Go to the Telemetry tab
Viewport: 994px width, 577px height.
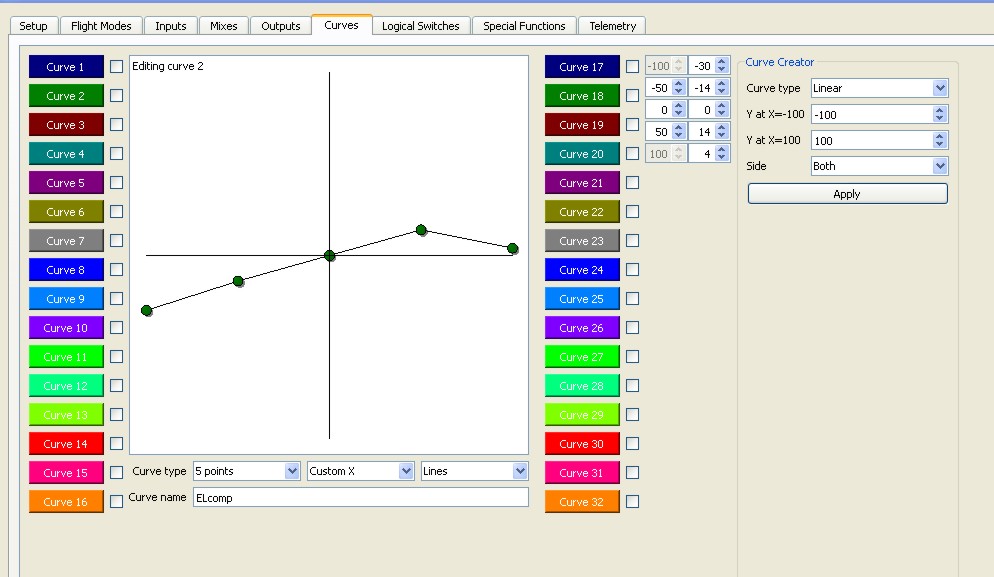point(612,26)
